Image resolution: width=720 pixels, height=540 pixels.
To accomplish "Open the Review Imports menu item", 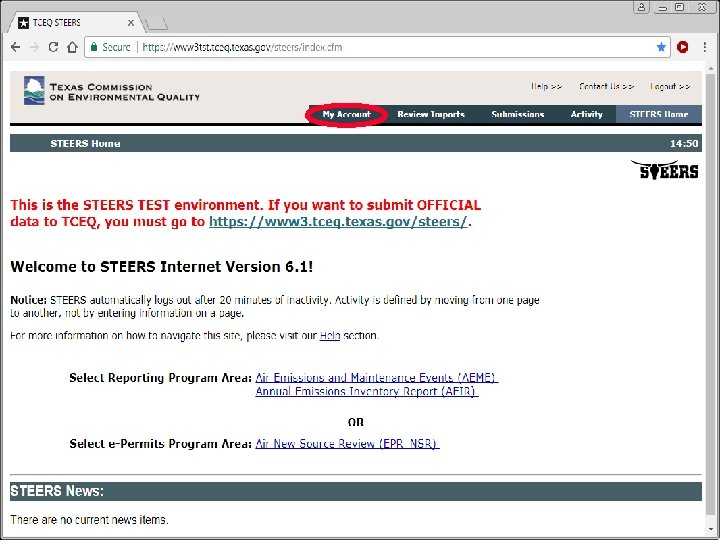I will point(431,114).
